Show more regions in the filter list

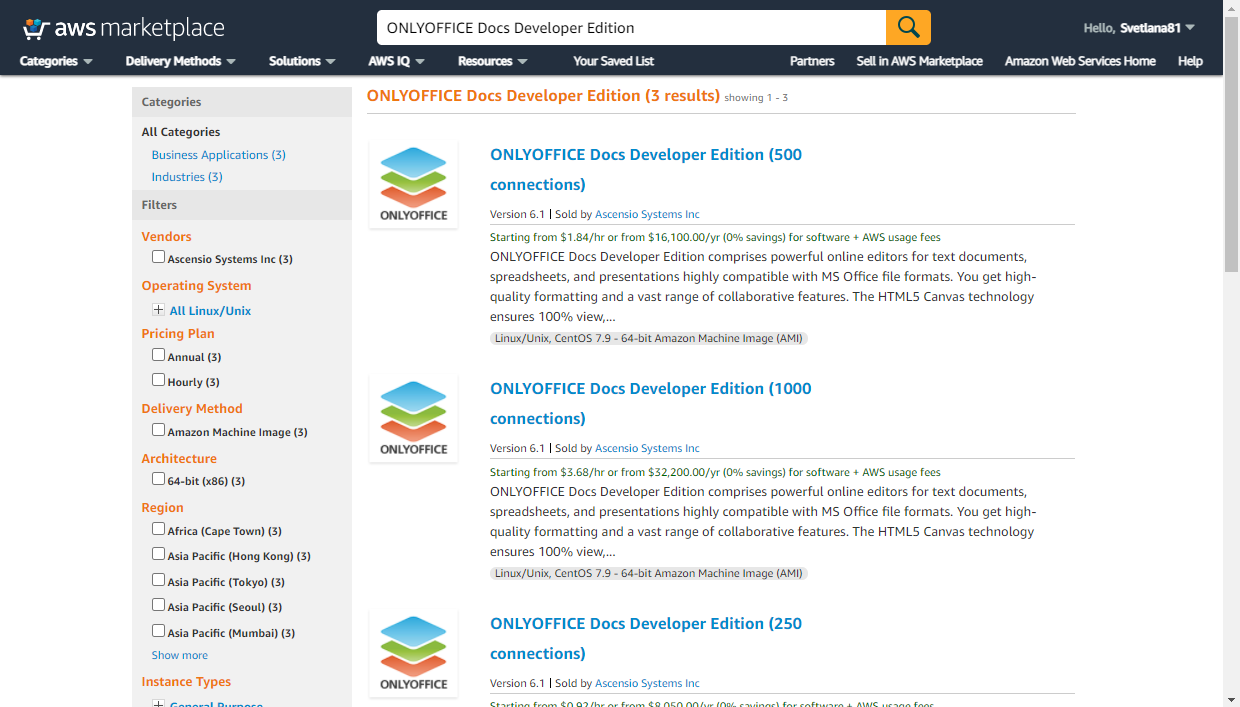click(x=180, y=655)
